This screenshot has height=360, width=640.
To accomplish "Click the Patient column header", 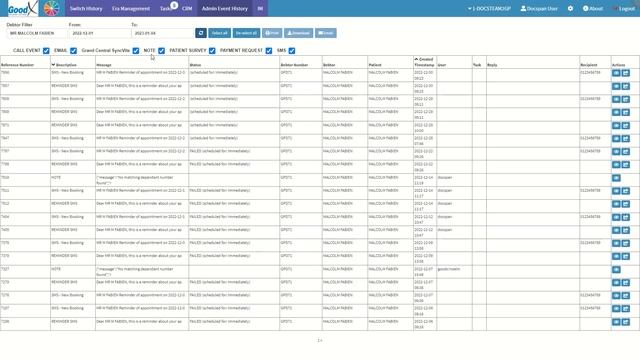I will click(x=375, y=65).
